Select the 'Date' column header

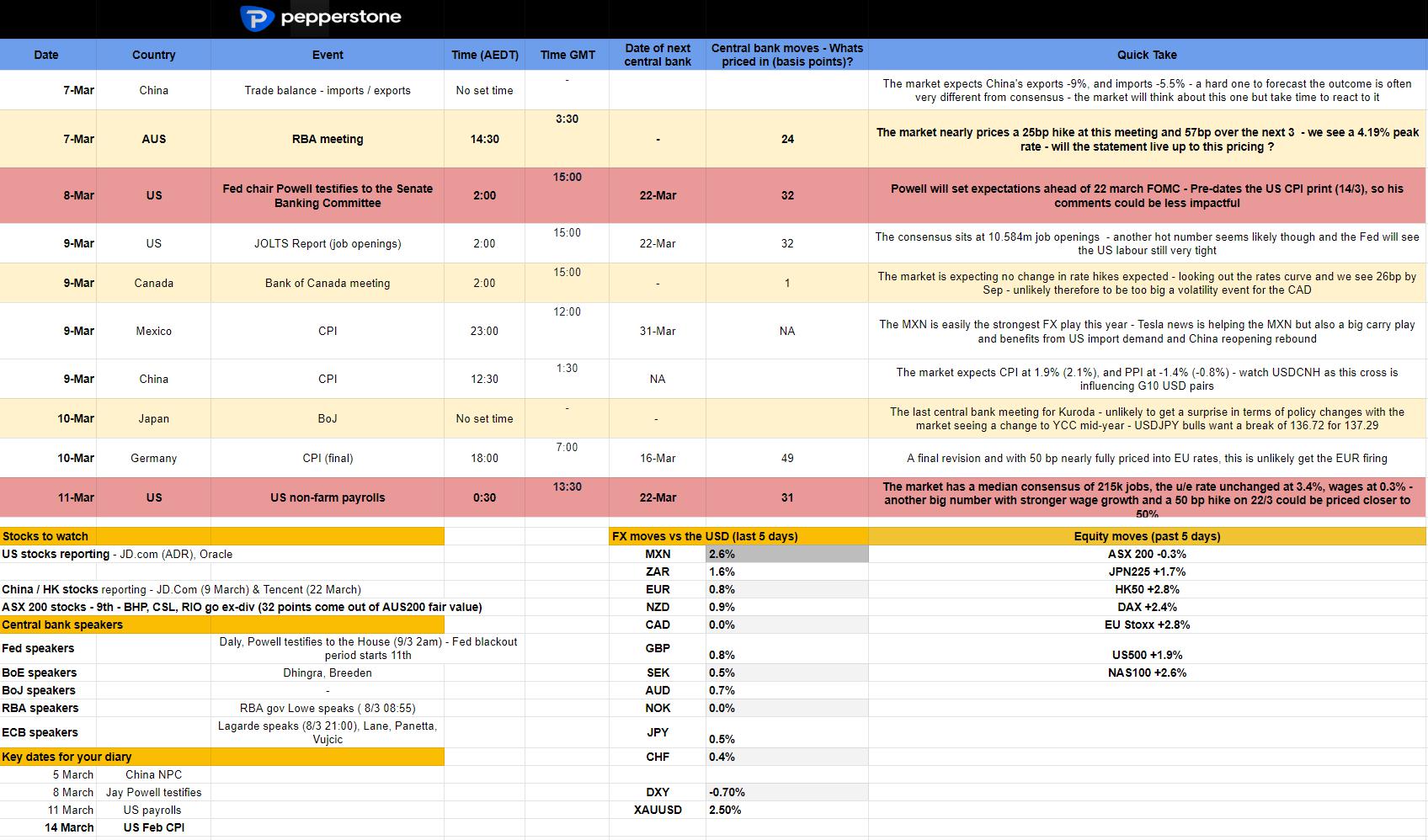point(46,55)
